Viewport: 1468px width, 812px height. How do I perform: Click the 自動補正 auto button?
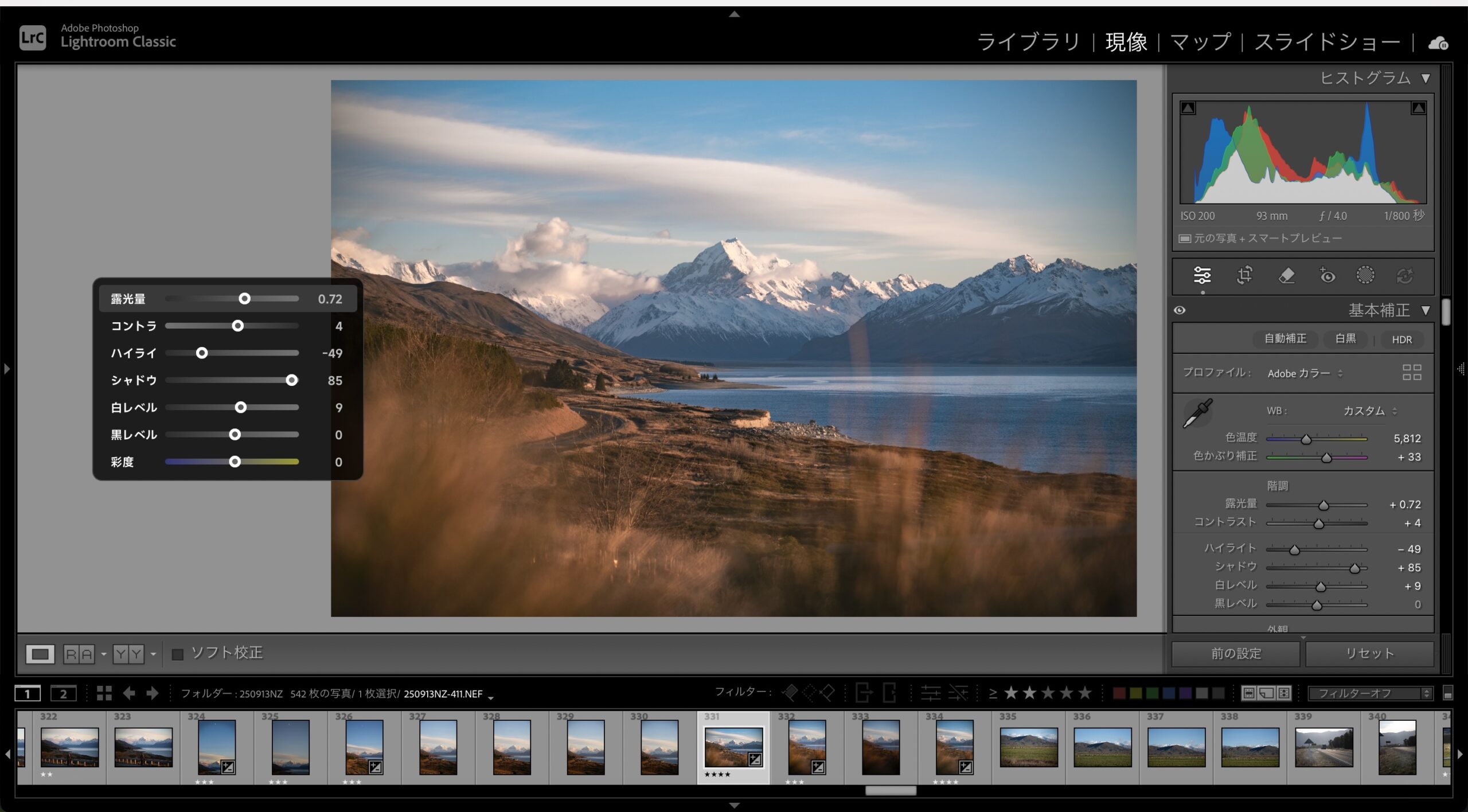pyautogui.click(x=1285, y=339)
